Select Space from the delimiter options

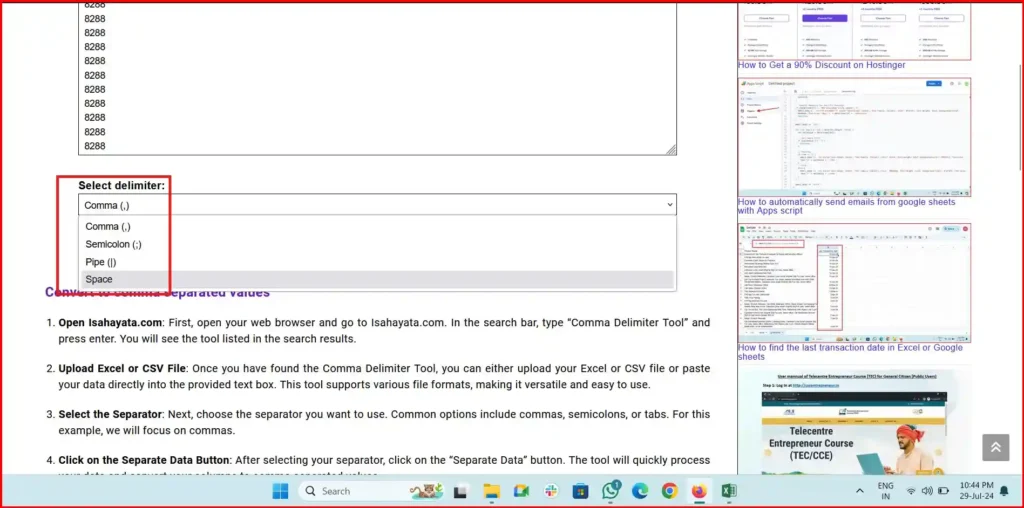tap(99, 280)
